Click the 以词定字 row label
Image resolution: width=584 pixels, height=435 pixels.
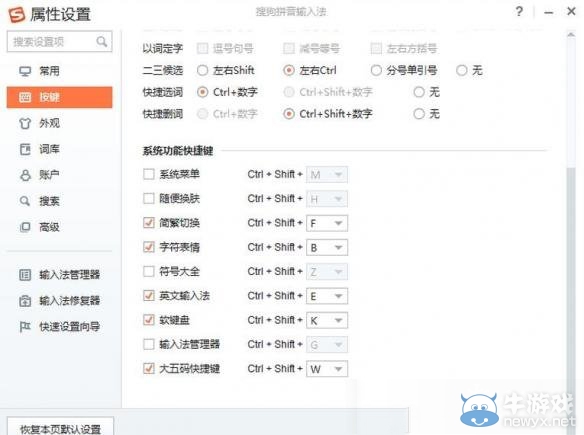pyautogui.click(x=163, y=48)
